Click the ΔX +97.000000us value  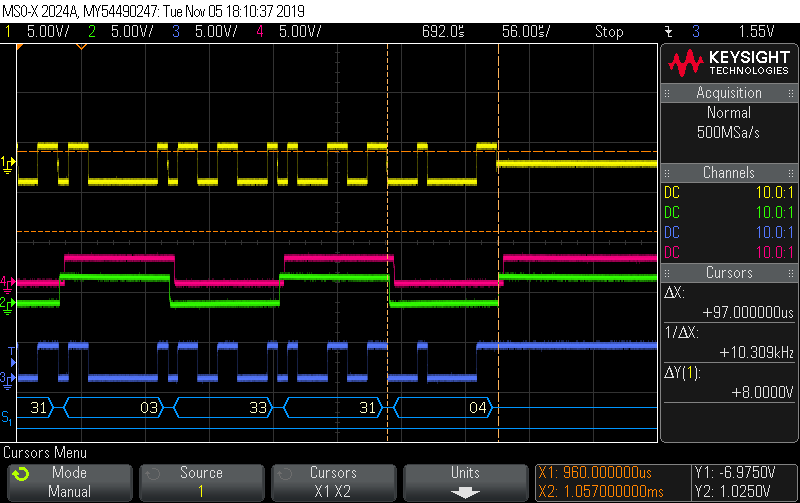click(x=748, y=312)
